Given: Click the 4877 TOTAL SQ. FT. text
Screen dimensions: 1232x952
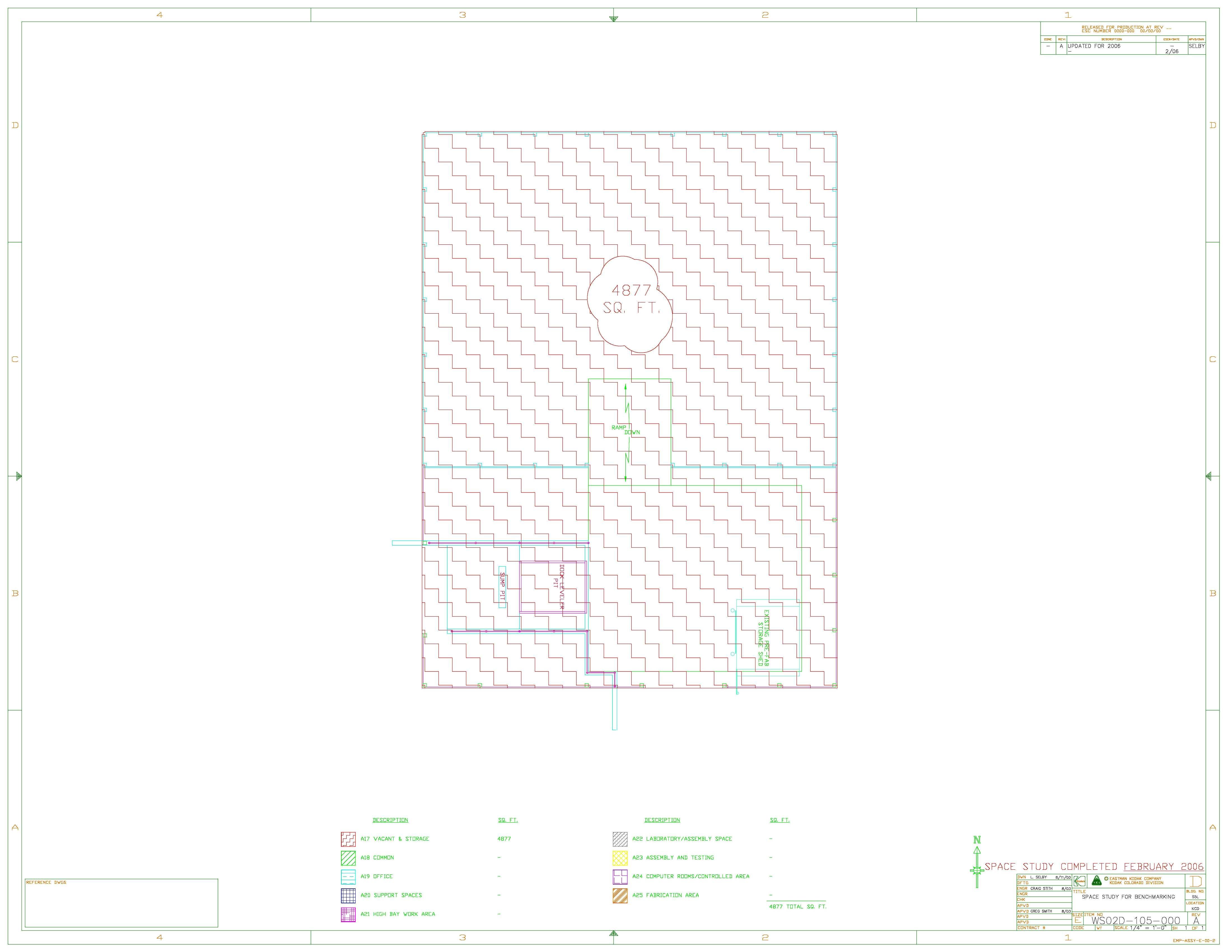Looking at the screenshot, I should [x=797, y=906].
